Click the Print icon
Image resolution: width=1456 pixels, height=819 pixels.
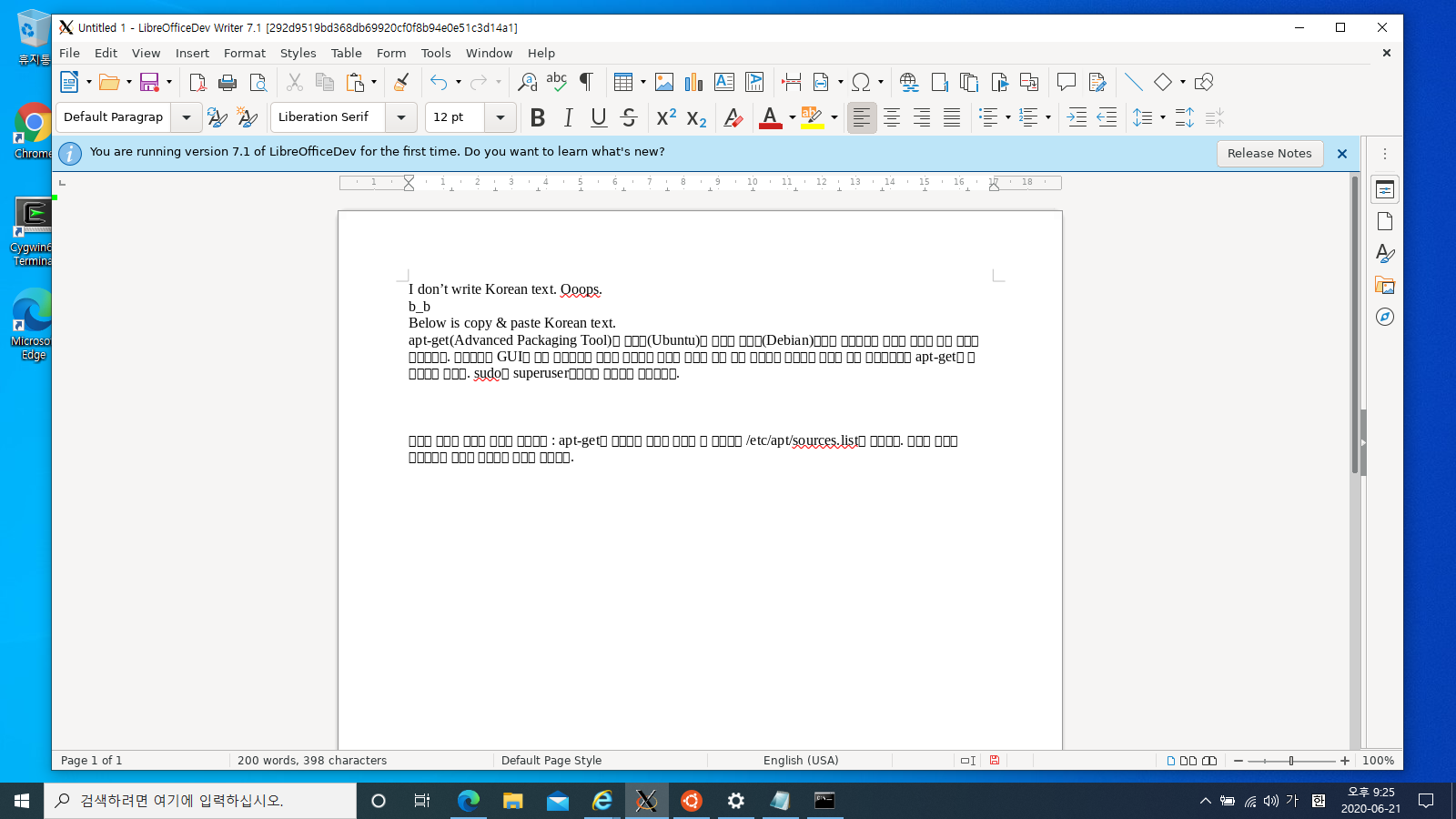point(227,82)
